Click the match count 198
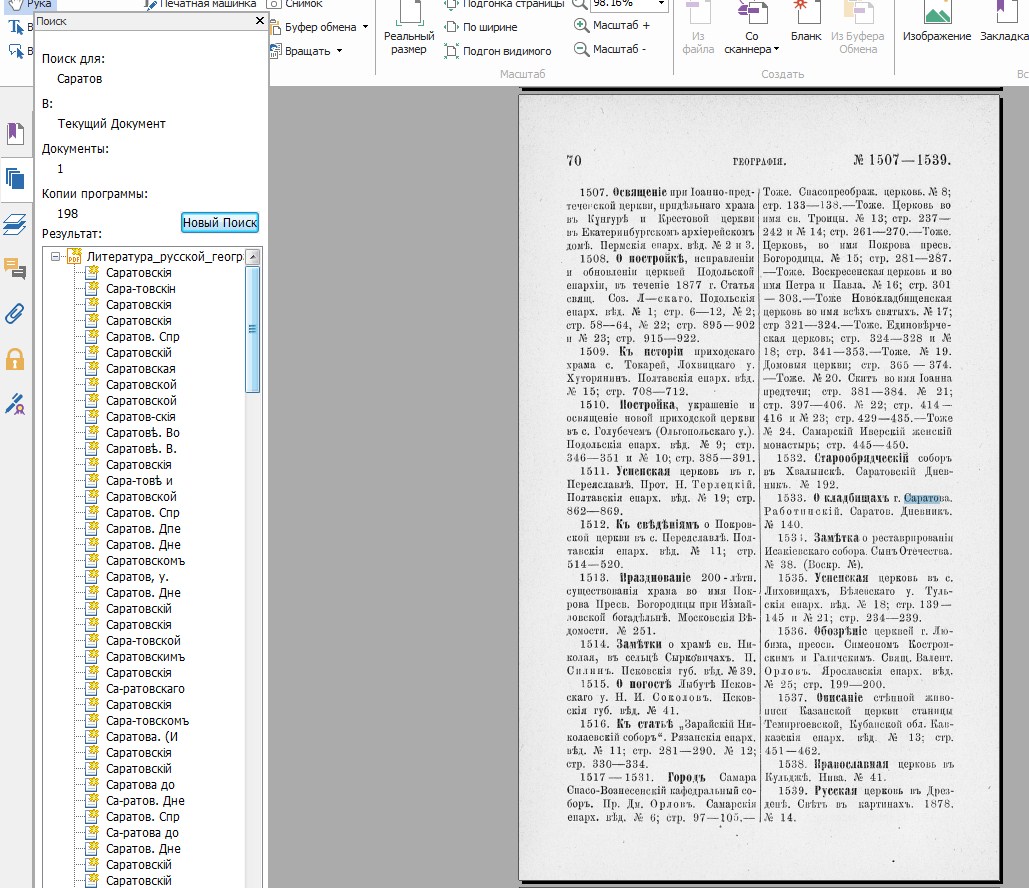The width and height of the screenshot is (1029, 888). (x=68, y=214)
